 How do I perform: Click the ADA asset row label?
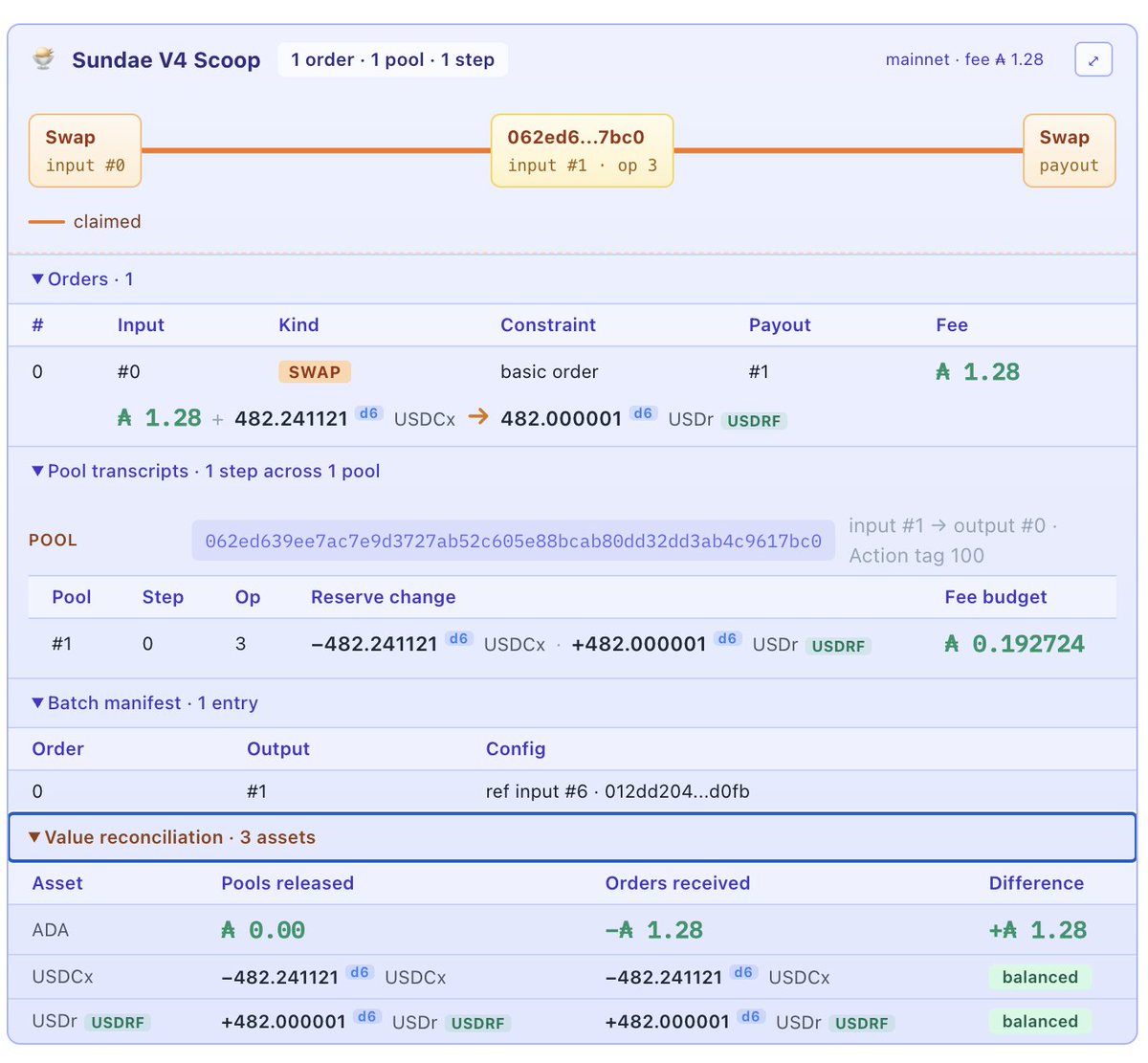pyautogui.click(x=51, y=930)
